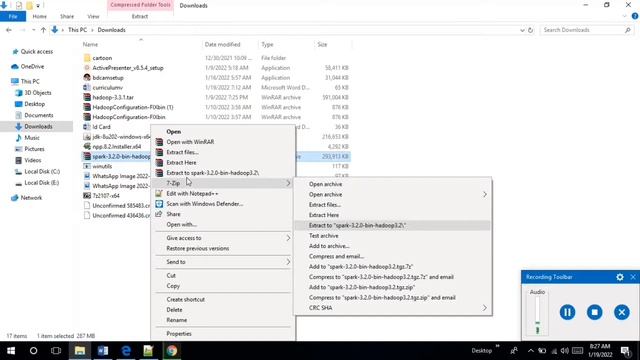Choose WinRAR Extract files... entry

click(x=222, y=152)
